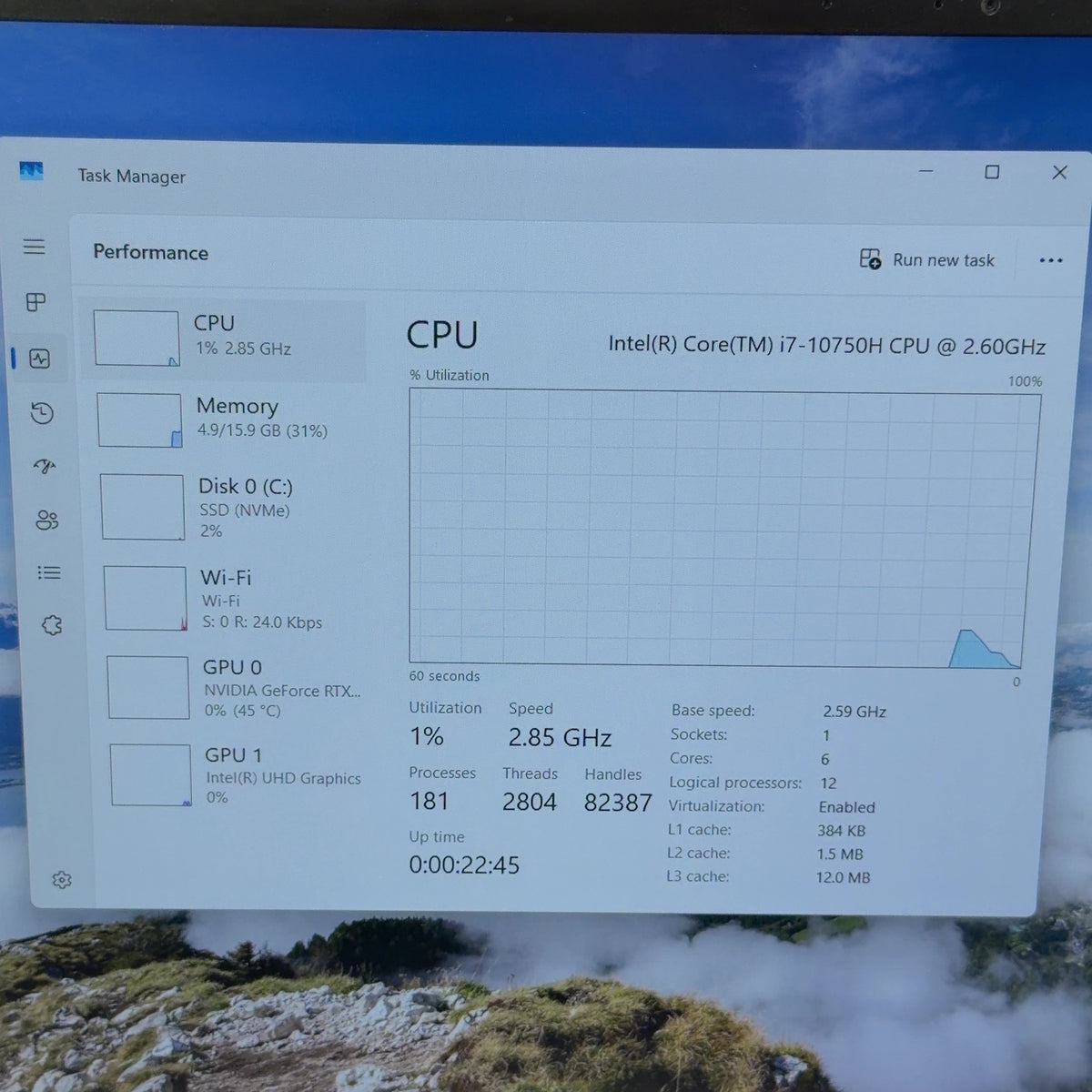Click the Handles count 82387
The height and width of the screenshot is (1092, 1092).
click(x=618, y=803)
